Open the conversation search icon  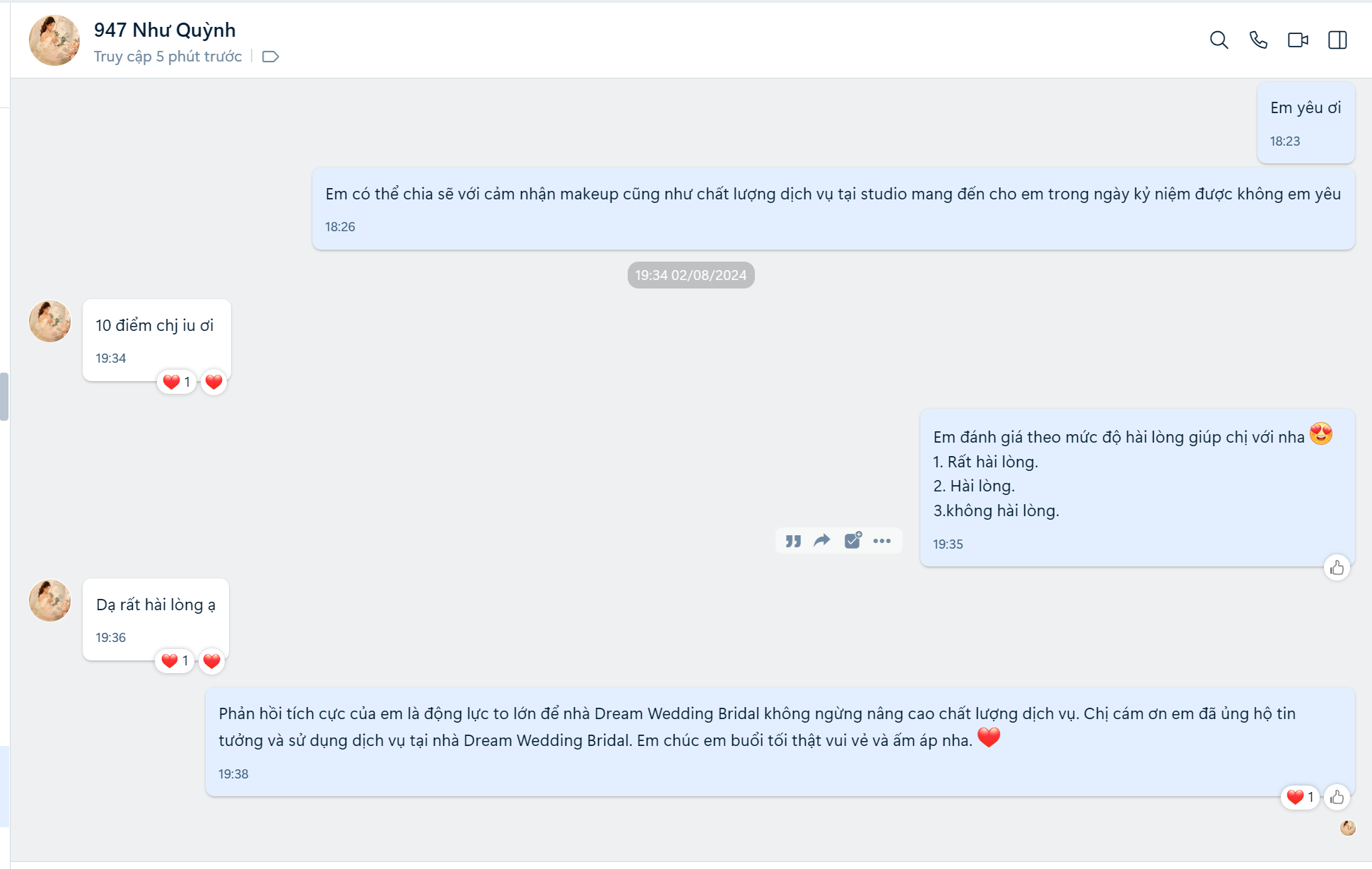click(1219, 40)
